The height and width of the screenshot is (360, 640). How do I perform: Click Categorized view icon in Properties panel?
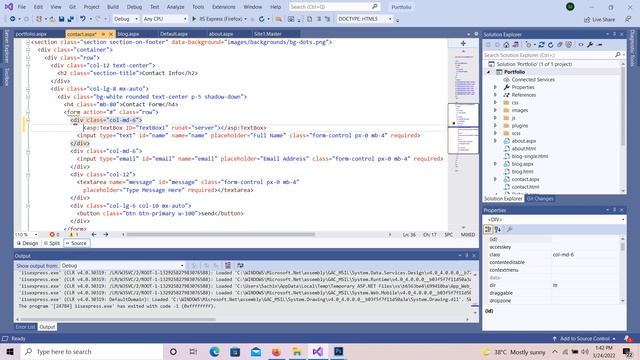pos(488,230)
